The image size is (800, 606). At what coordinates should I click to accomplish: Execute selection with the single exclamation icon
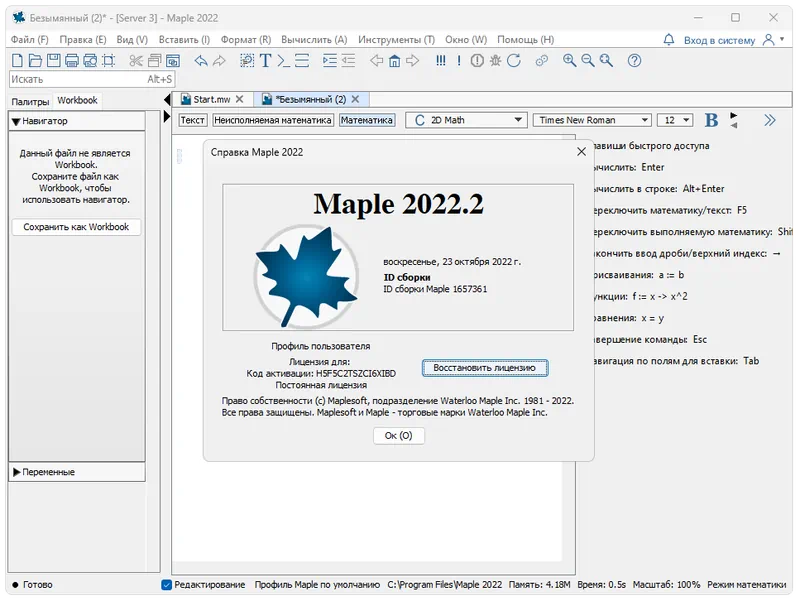[459, 61]
